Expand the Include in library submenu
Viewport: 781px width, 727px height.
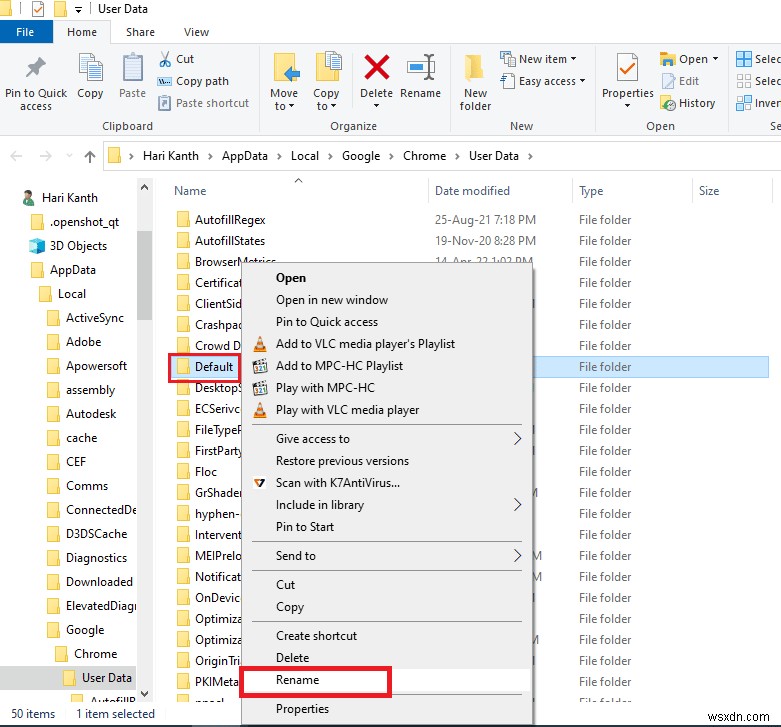coord(518,505)
